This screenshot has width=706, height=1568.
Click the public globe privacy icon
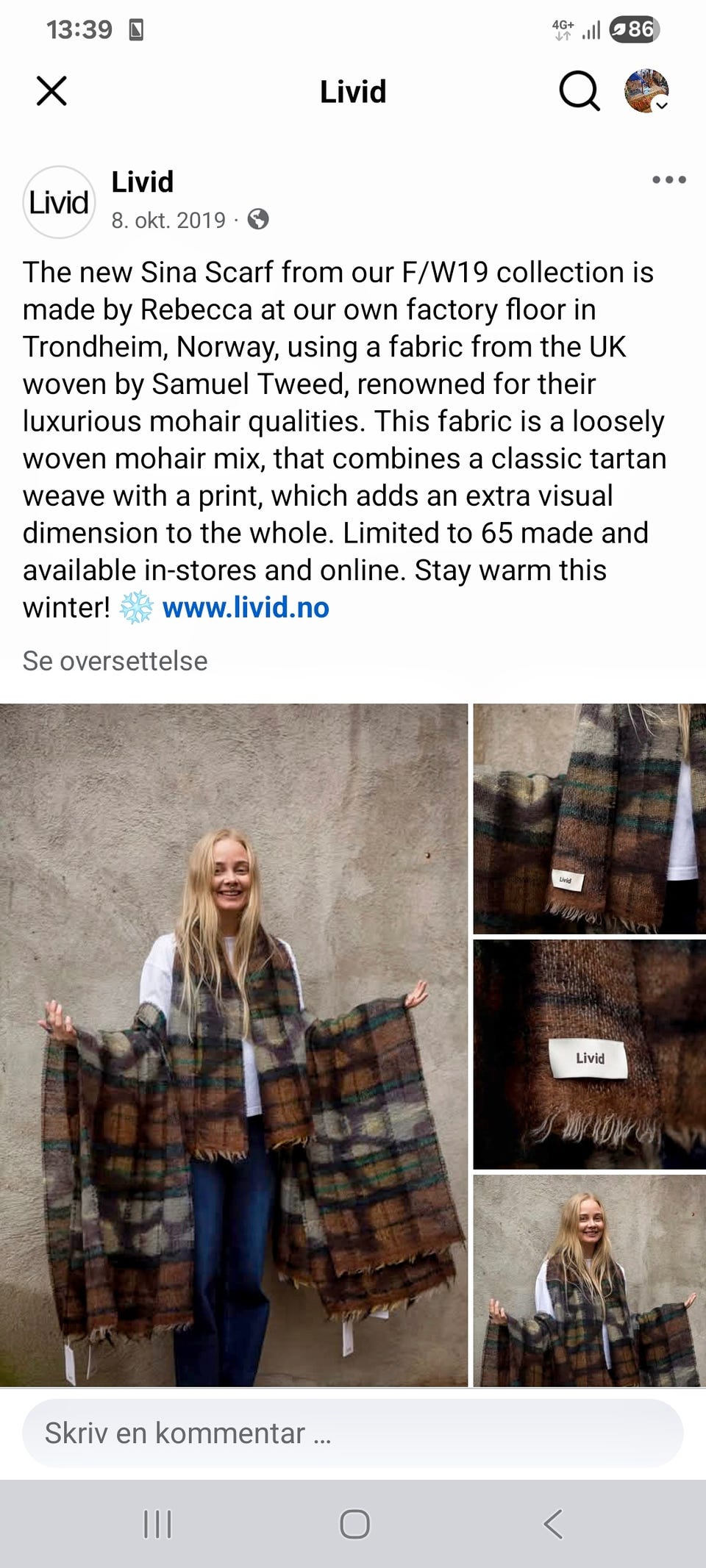tap(258, 219)
